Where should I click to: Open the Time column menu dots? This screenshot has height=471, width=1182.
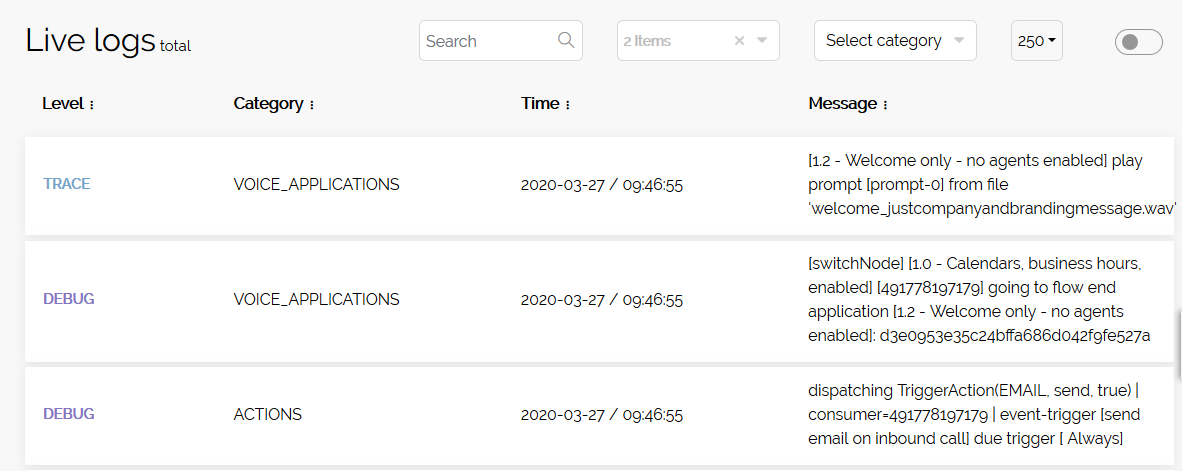click(x=568, y=106)
